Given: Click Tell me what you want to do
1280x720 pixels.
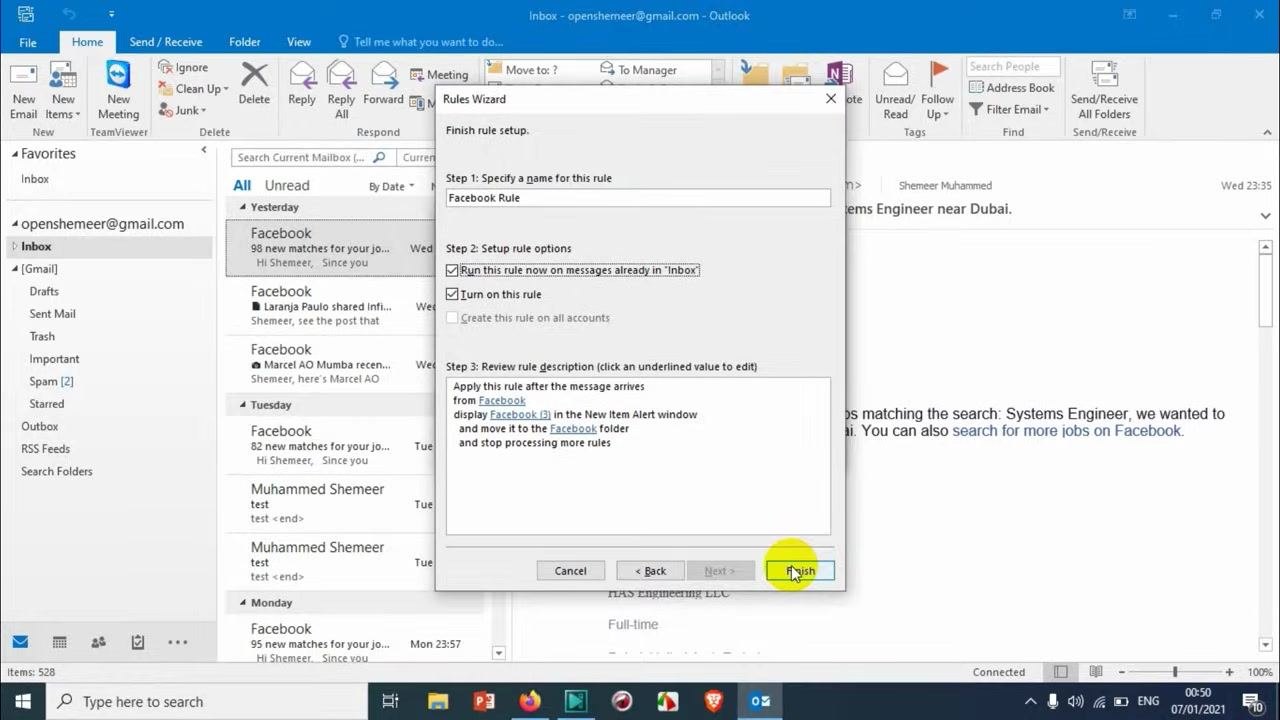Looking at the screenshot, I should 427,42.
